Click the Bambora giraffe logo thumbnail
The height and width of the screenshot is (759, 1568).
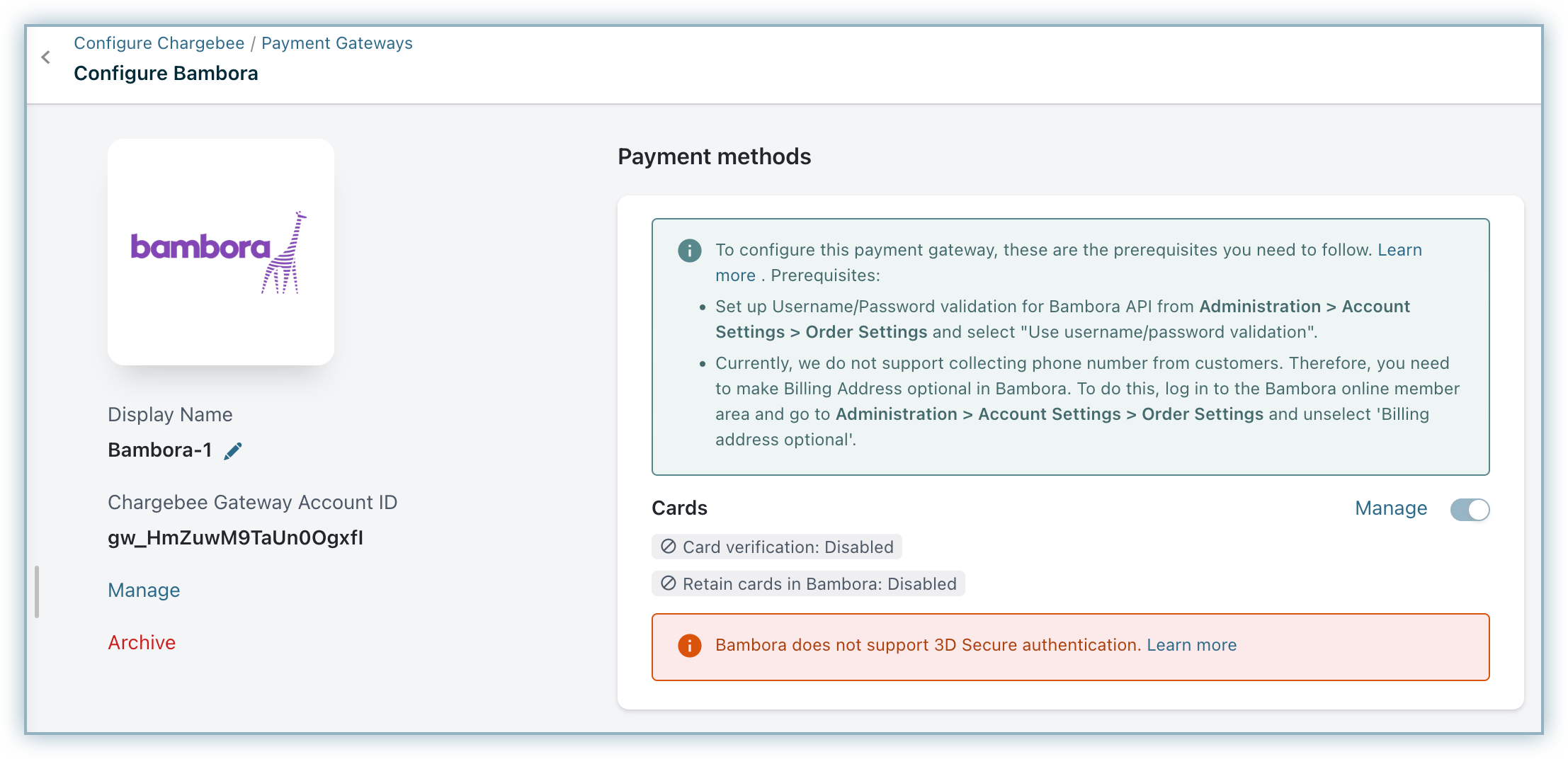(x=220, y=252)
